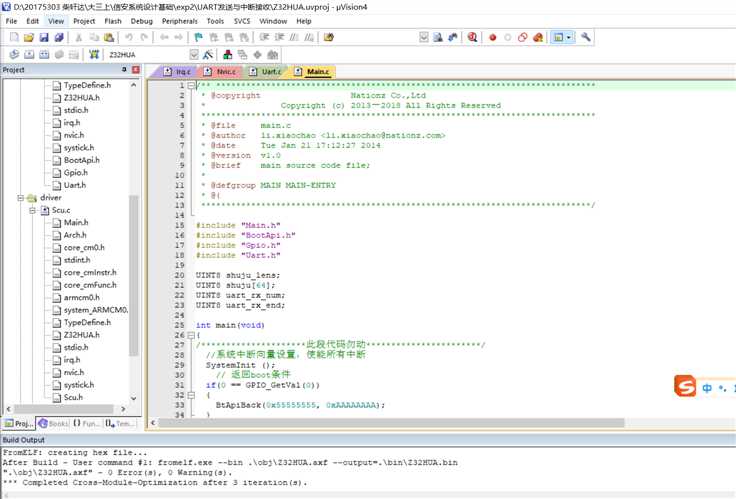
Task: Save all open files
Action: [59, 37]
